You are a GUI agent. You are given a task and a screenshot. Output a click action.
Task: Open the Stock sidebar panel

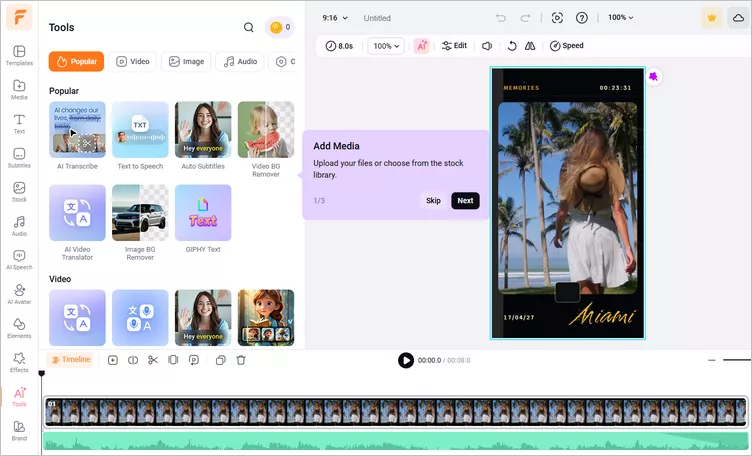coord(19,192)
